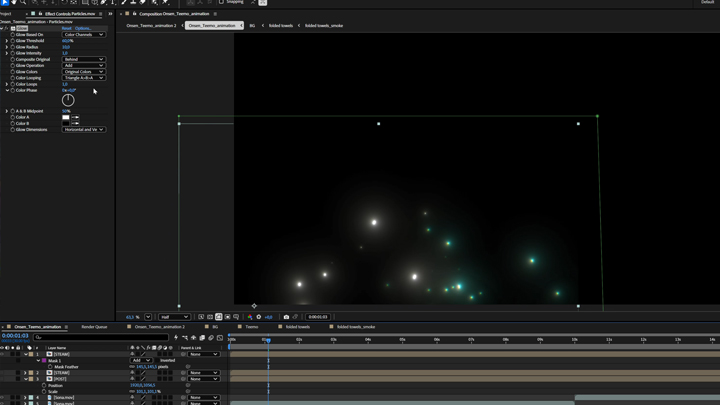The height and width of the screenshot is (405, 720).
Task: Select the Hand tool
Action: pos(14,2)
